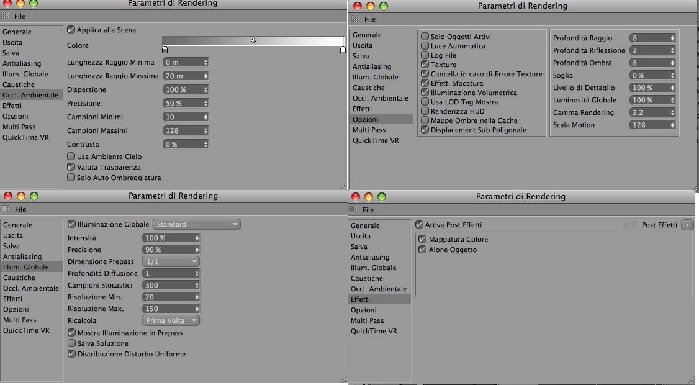This screenshot has height=385, width=699.
Task: Click the Lunghezza Raggio Minima stepper arrows
Action: pyautogui.click(x=206, y=62)
